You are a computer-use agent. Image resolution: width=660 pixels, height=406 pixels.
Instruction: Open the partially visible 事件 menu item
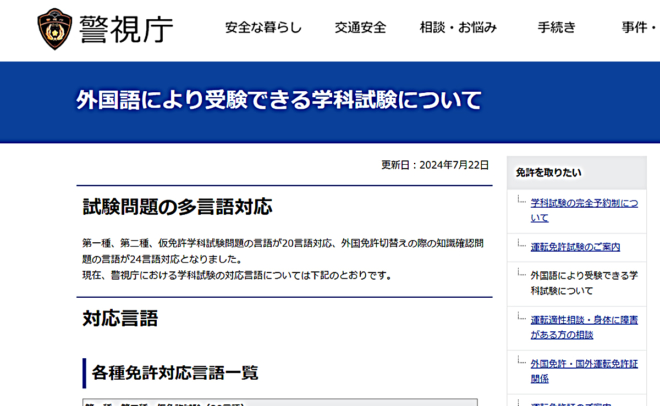coord(639,28)
